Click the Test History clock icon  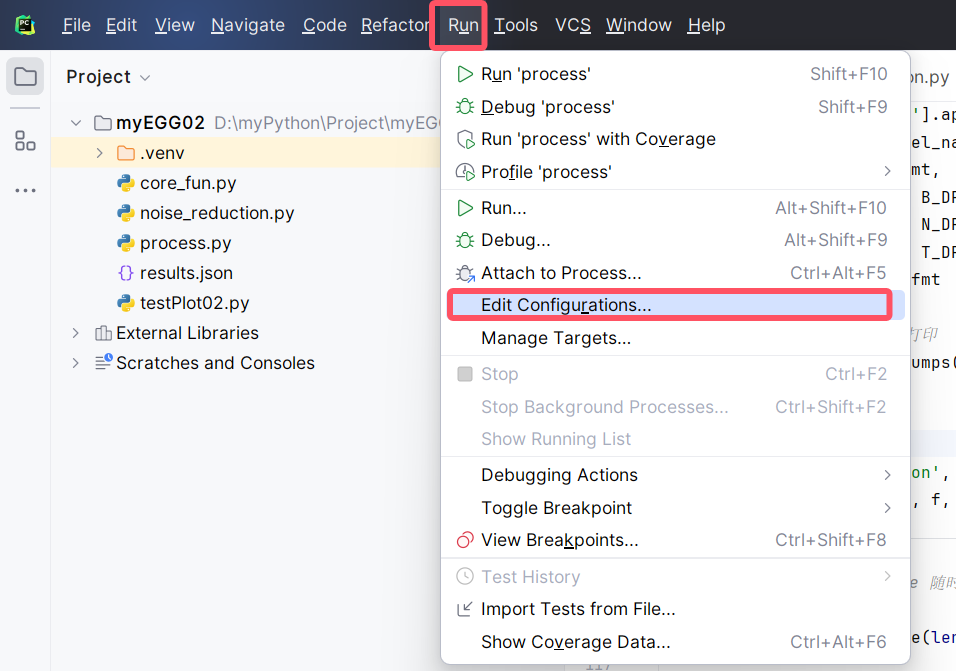(x=464, y=576)
